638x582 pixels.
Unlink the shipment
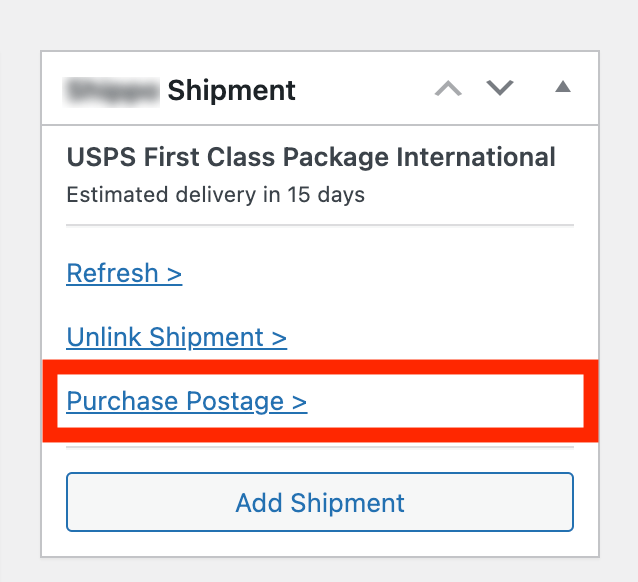click(176, 337)
